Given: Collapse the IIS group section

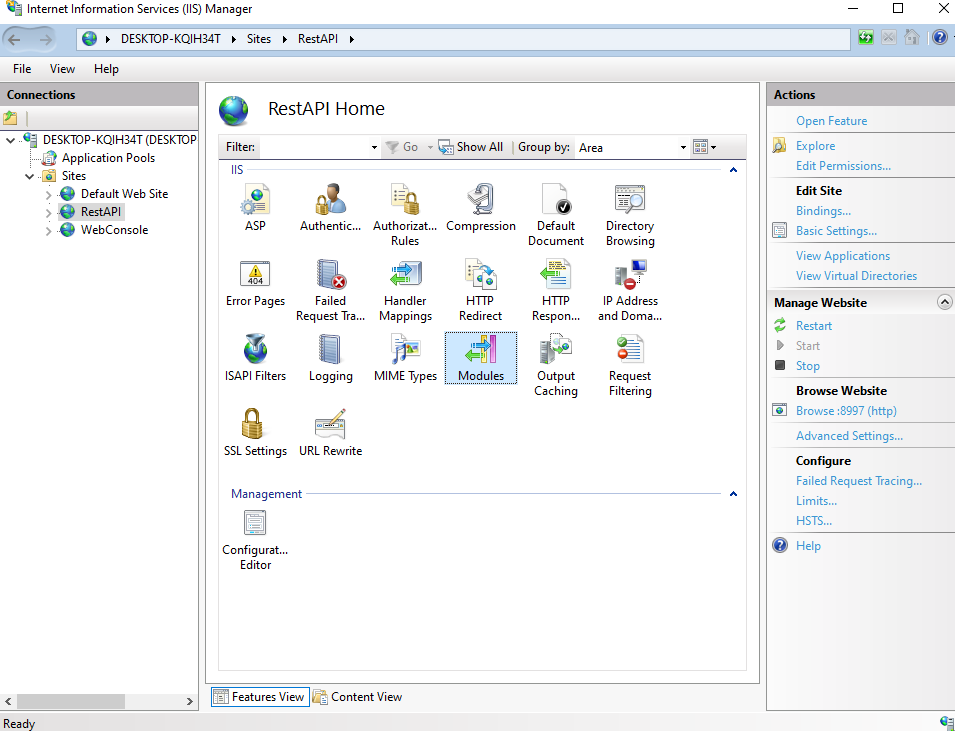Looking at the screenshot, I should pyautogui.click(x=733, y=170).
